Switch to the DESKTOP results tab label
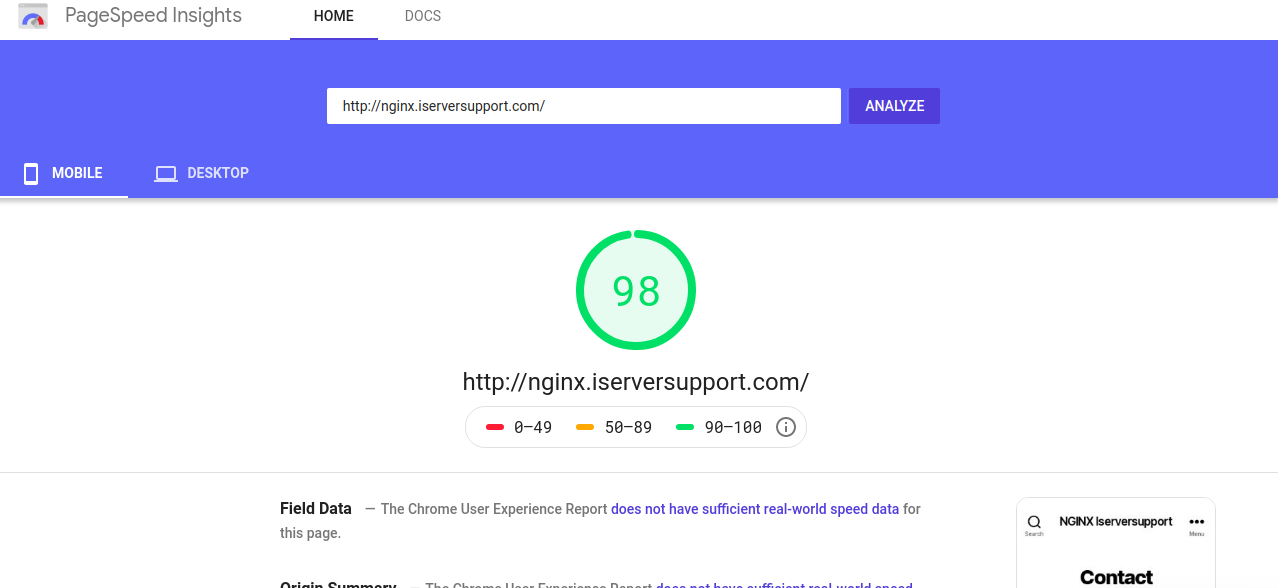The height and width of the screenshot is (588, 1278). (217, 173)
